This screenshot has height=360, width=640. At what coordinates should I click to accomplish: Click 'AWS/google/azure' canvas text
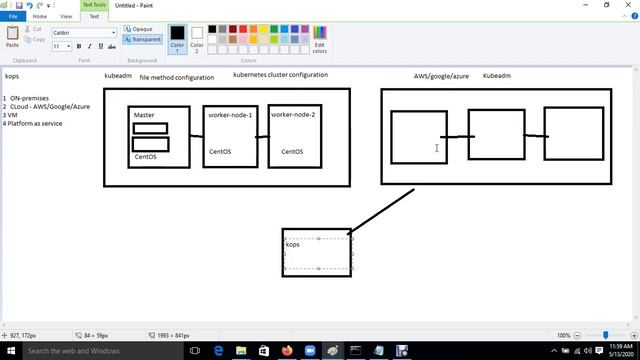[441, 76]
